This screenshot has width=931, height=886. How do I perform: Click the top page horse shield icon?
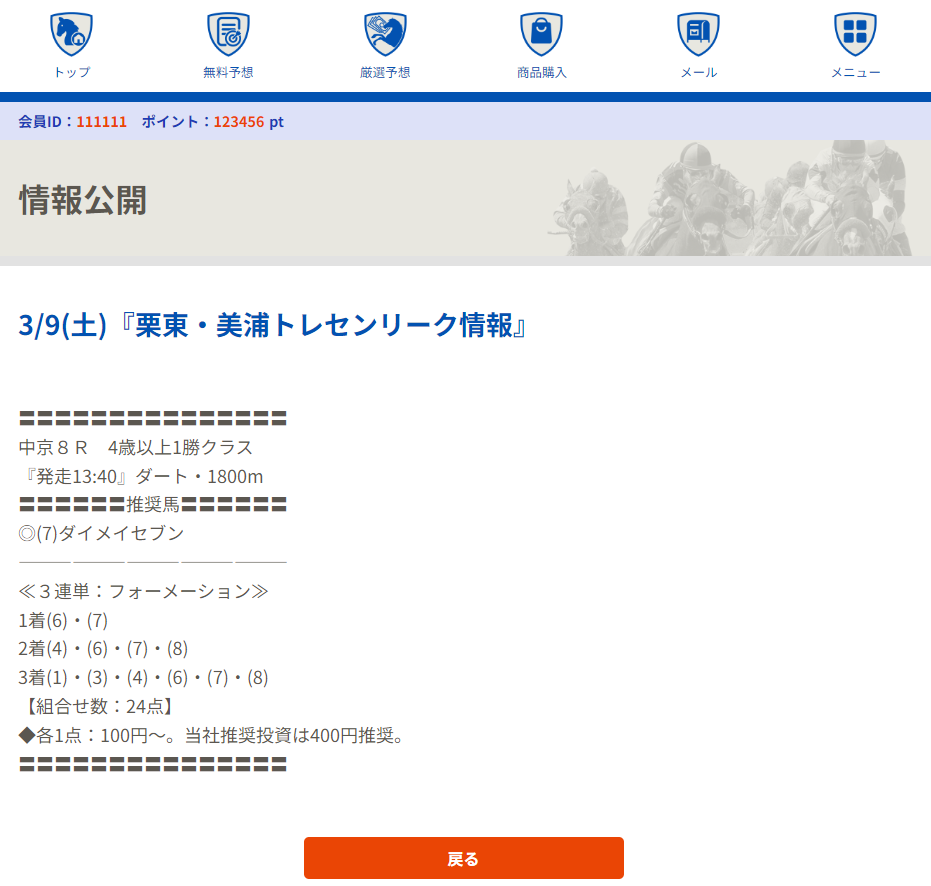71,34
